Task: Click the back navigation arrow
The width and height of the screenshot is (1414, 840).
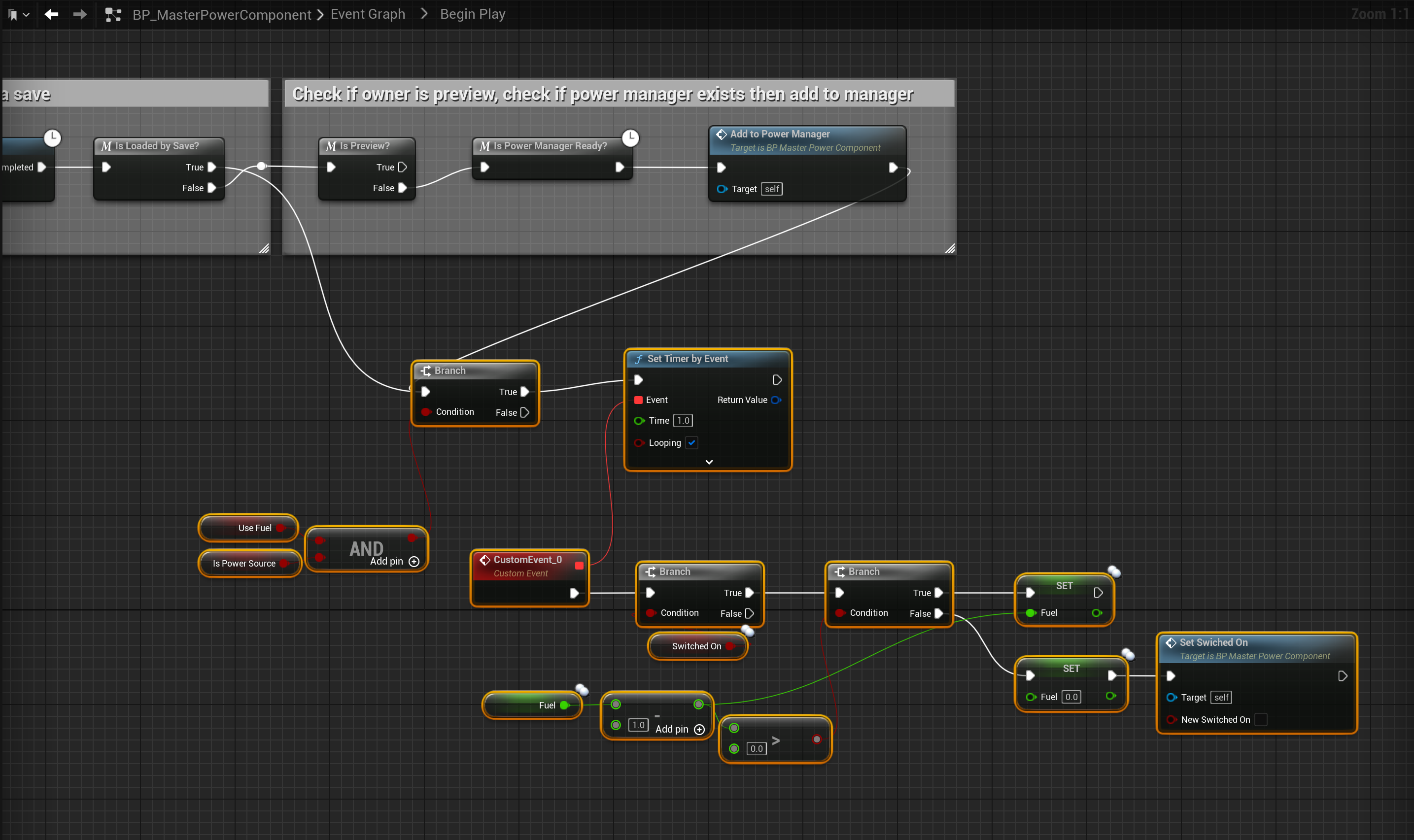Action: [51, 14]
